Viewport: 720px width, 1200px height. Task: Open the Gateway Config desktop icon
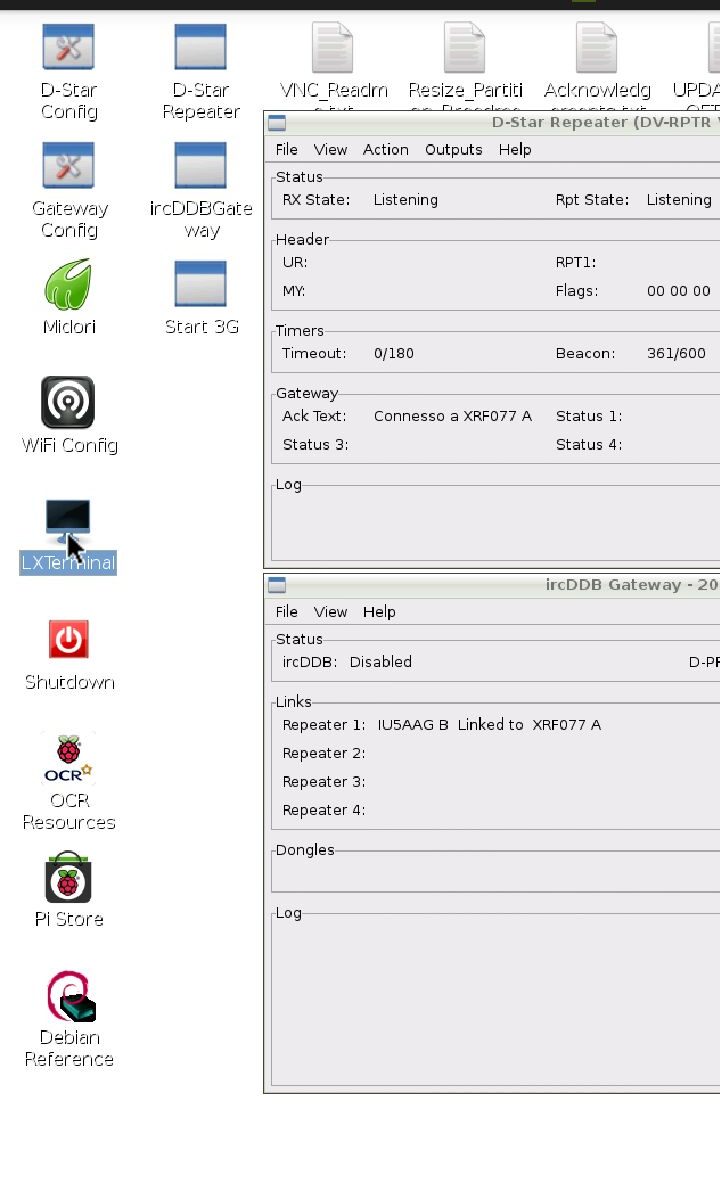68,165
